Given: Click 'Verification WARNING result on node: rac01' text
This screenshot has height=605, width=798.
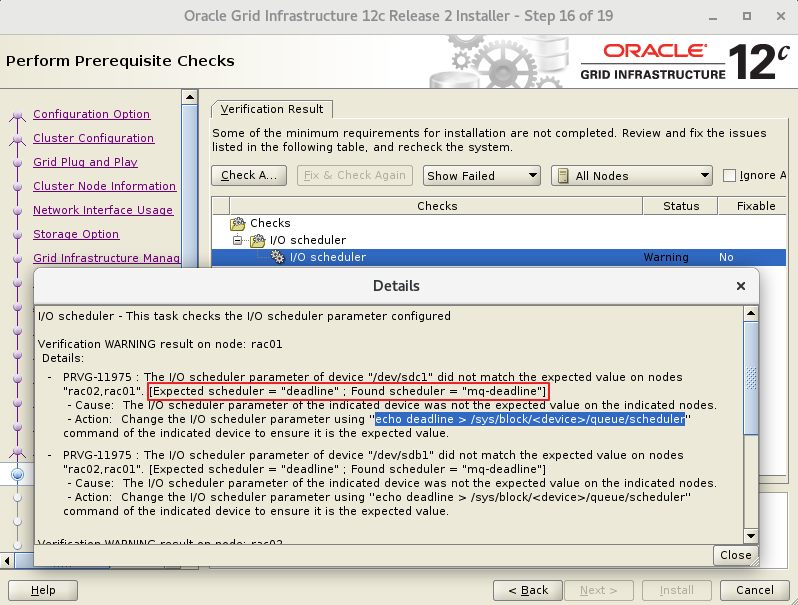Looking at the screenshot, I should pos(160,344).
